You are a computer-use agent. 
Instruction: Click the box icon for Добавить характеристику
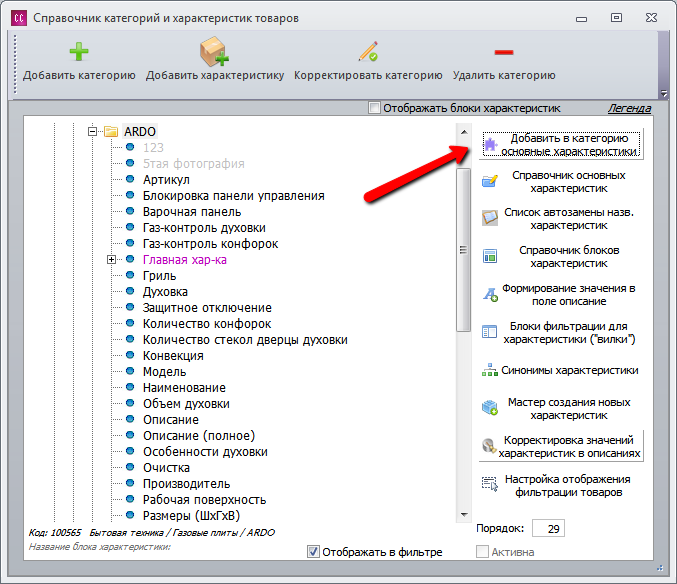click(214, 51)
